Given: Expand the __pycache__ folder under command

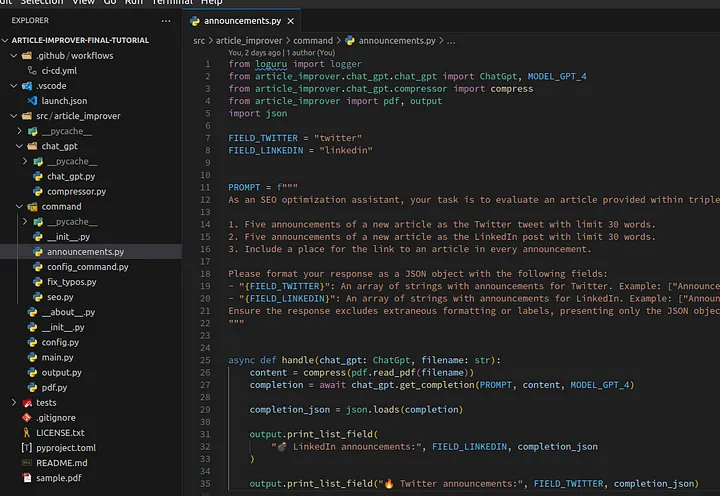Looking at the screenshot, I should 25,222.
